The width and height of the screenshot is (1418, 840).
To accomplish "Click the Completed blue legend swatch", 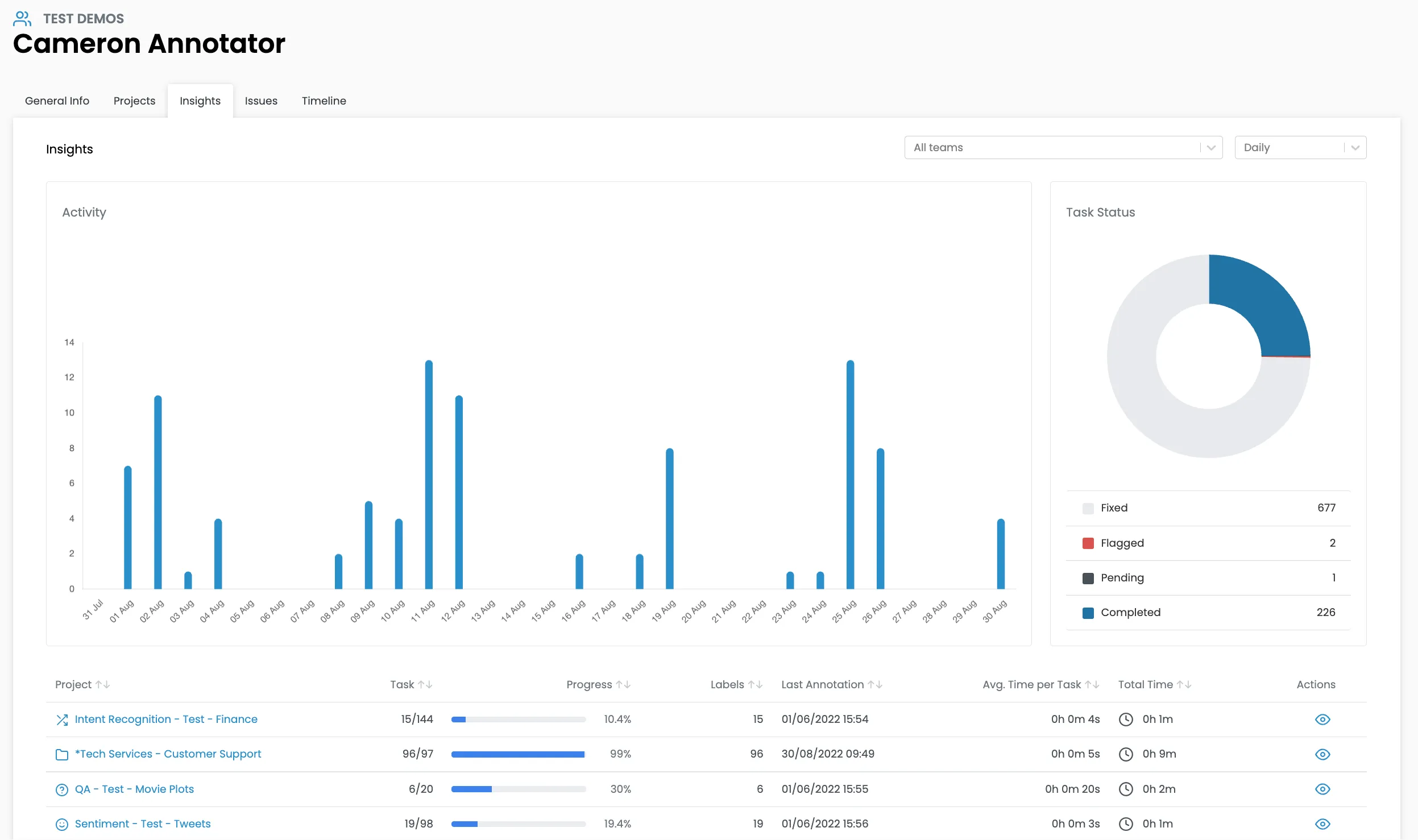I will pyautogui.click(x=1088, y=613).
